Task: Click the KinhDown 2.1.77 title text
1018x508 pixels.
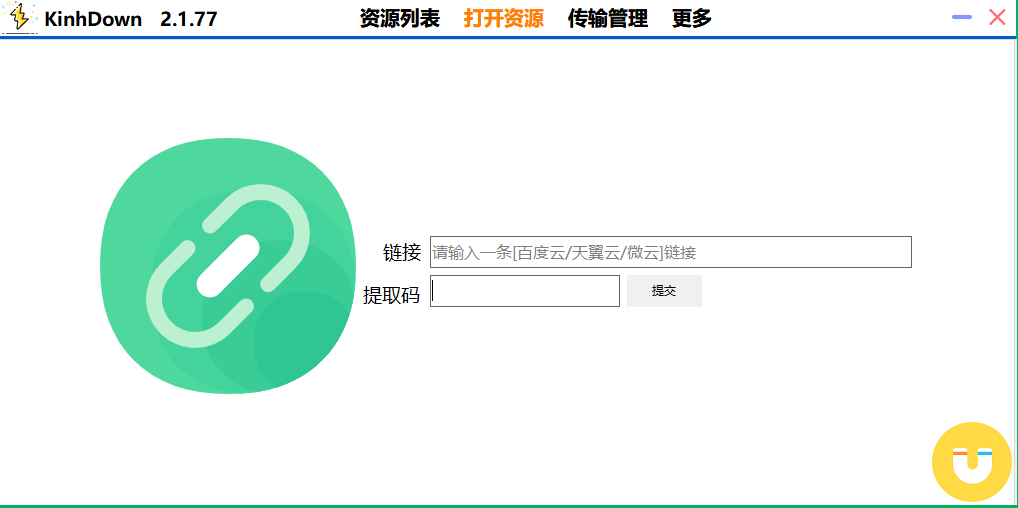Action: pyautogui.click(x=130, y=19)
